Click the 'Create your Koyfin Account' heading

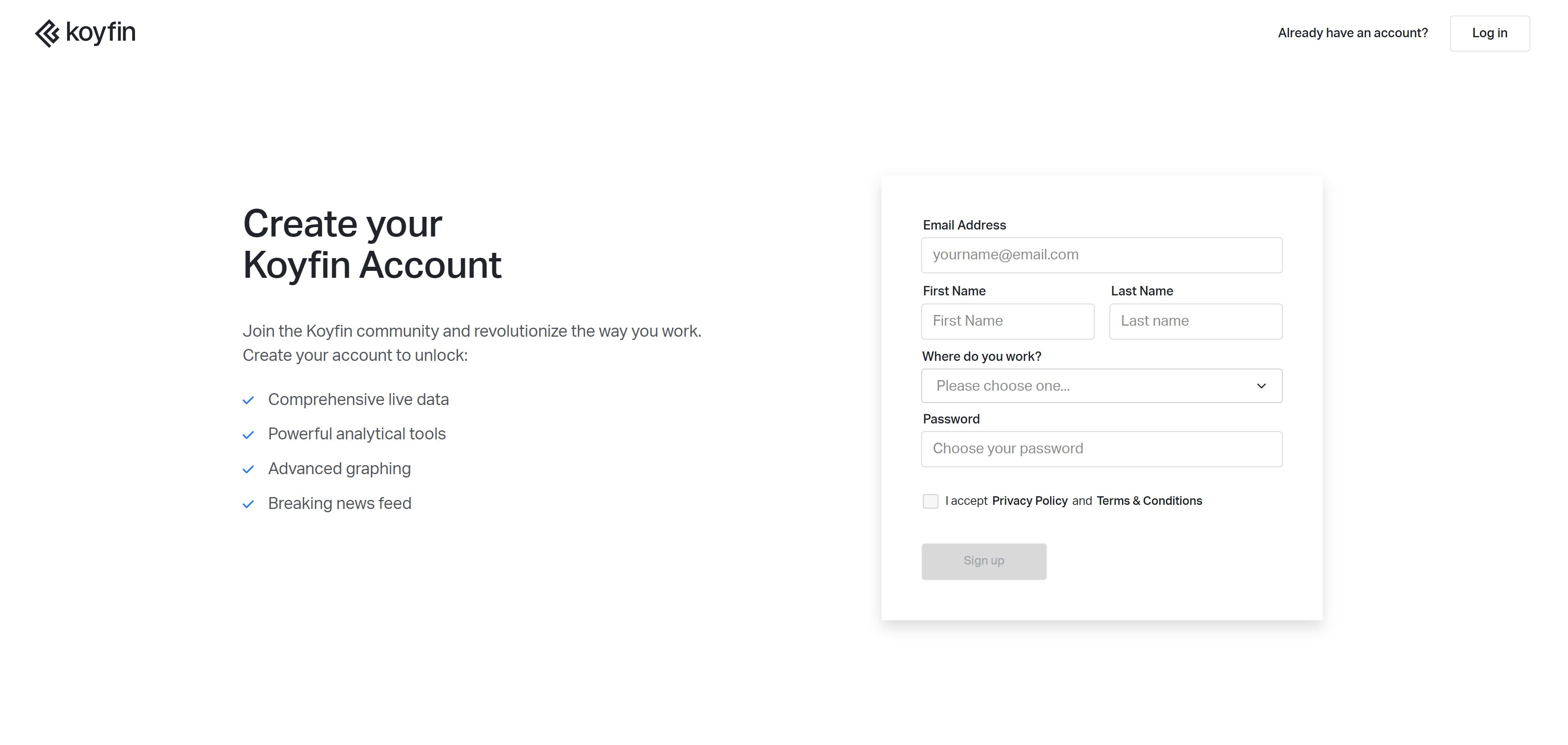coord(372,245)
